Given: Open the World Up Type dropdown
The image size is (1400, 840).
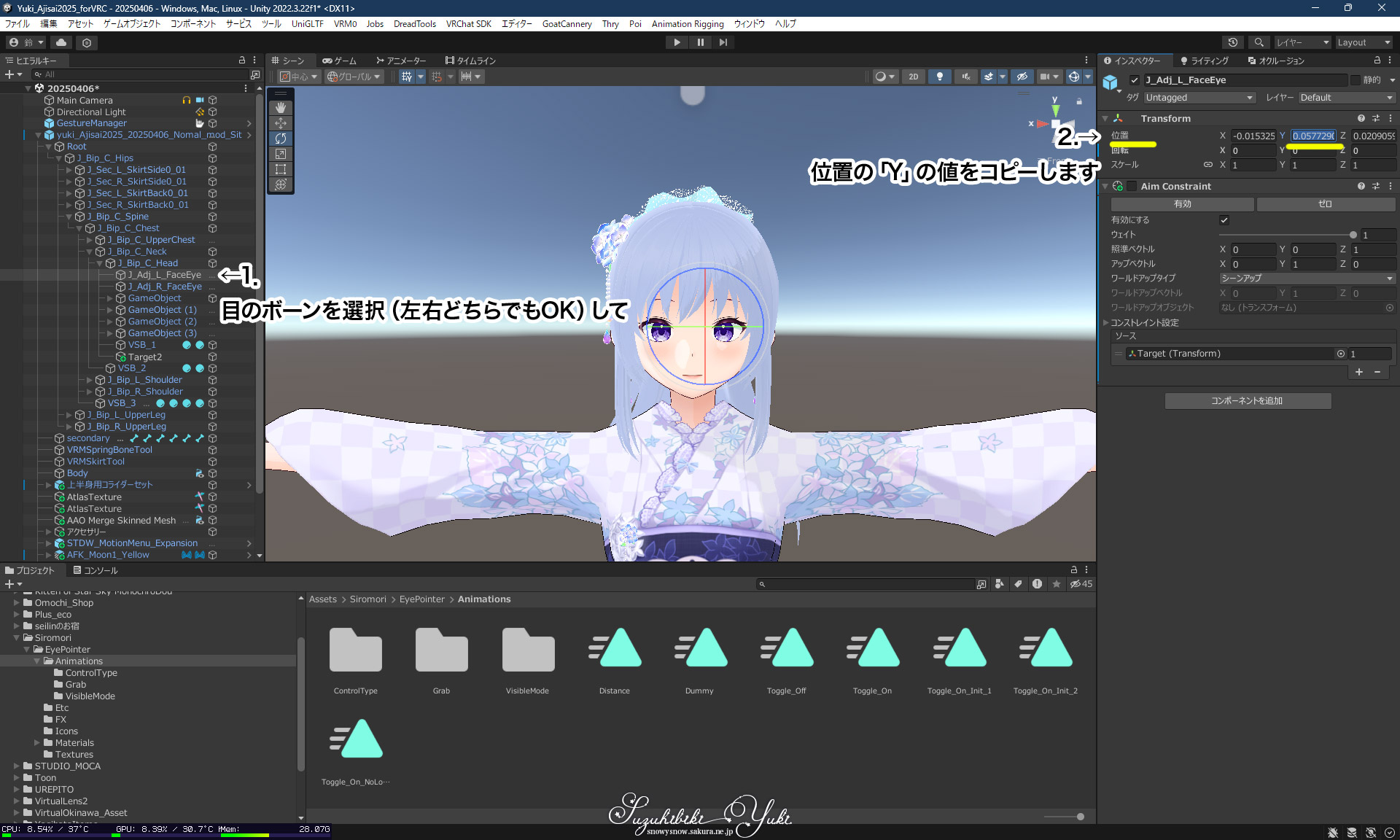Looking at the screenshot, I should click(x=1307, y=279).
